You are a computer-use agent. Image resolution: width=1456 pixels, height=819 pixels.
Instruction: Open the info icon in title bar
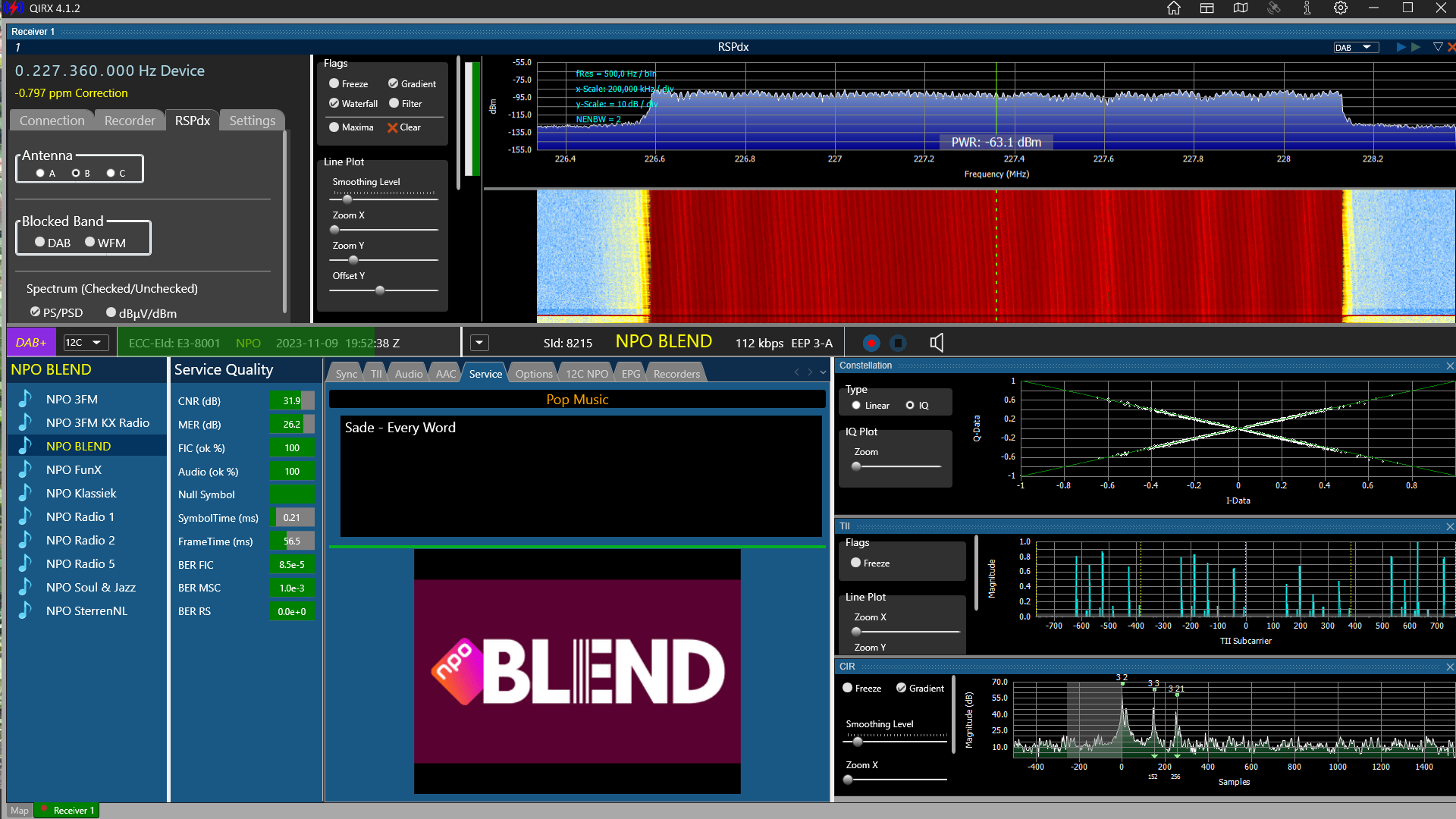tap(1307, 8)
